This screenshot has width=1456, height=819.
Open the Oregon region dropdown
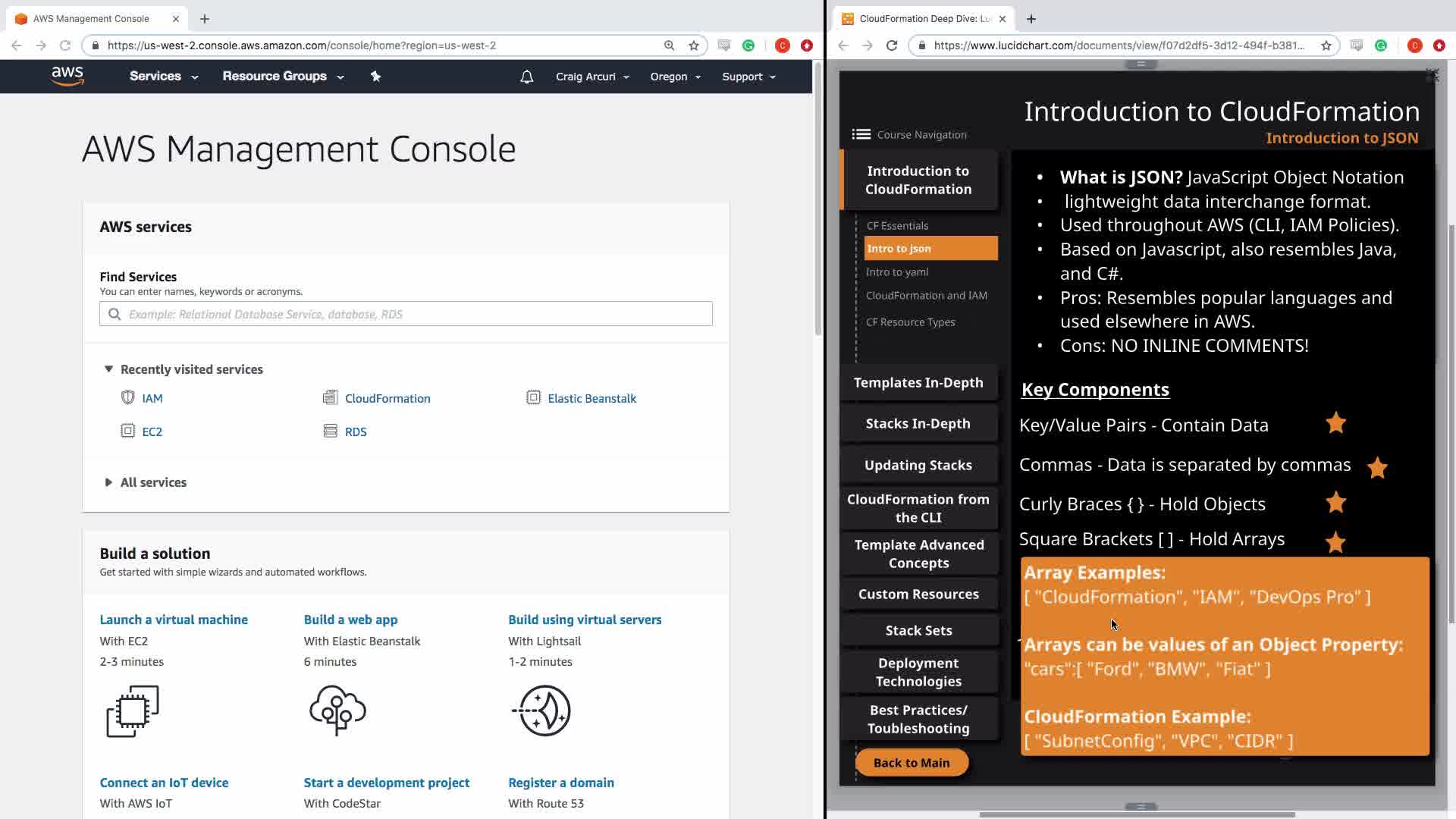[x=675, y=77]
